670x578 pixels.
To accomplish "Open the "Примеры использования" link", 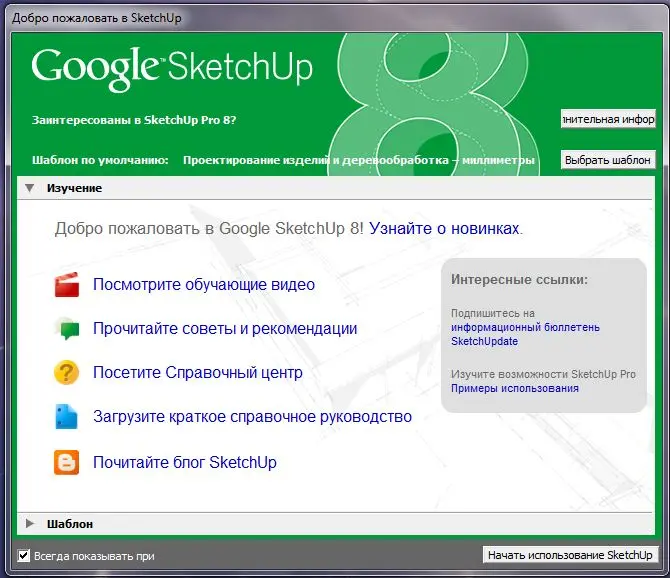I will 515,388.
